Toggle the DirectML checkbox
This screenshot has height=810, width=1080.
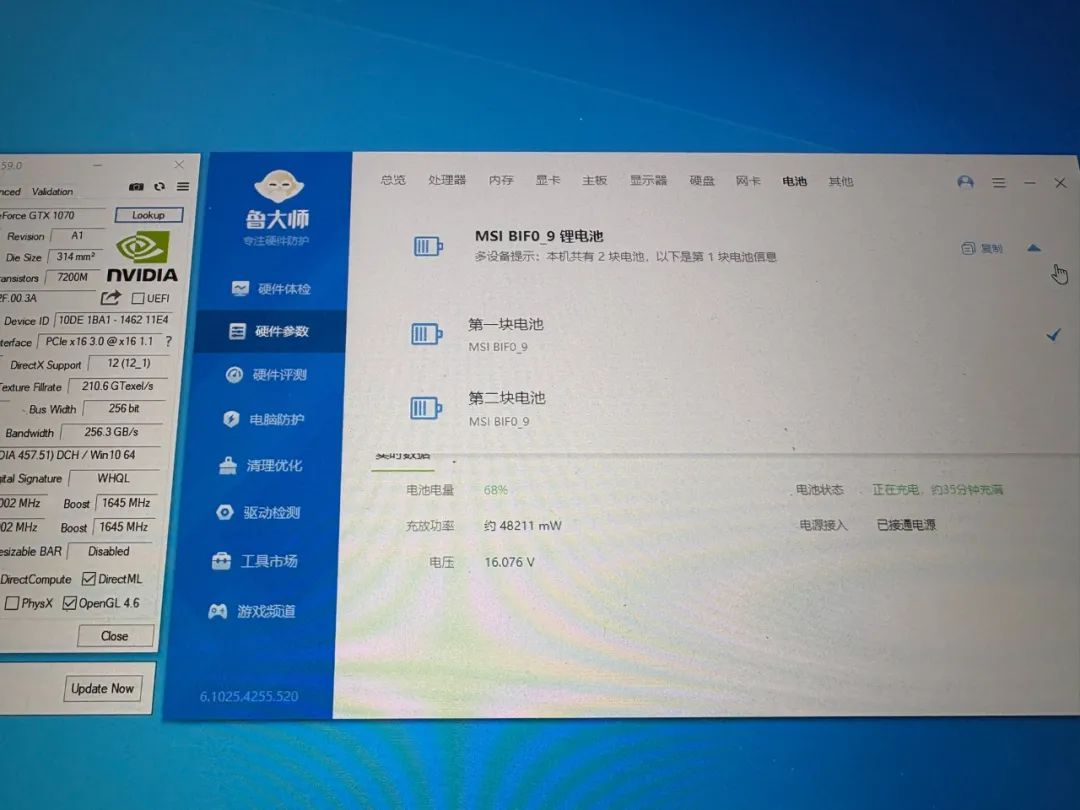(x=88, y=579)
